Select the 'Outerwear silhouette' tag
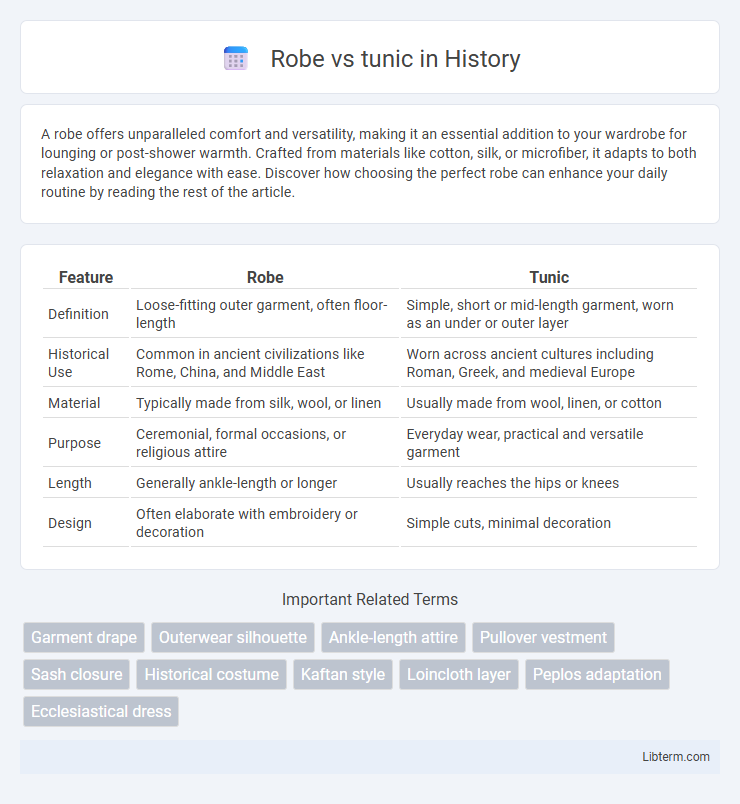 point(233,637)
